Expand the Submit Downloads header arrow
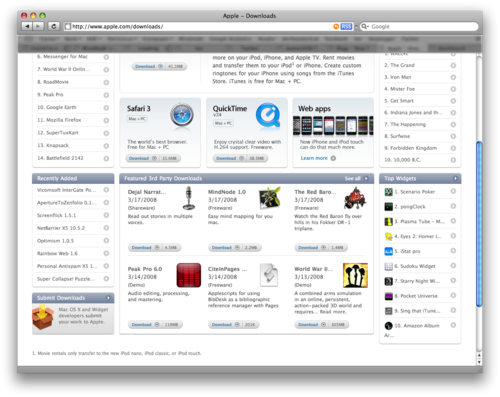This screenshot has height=397, width=500. click(108, 298)
